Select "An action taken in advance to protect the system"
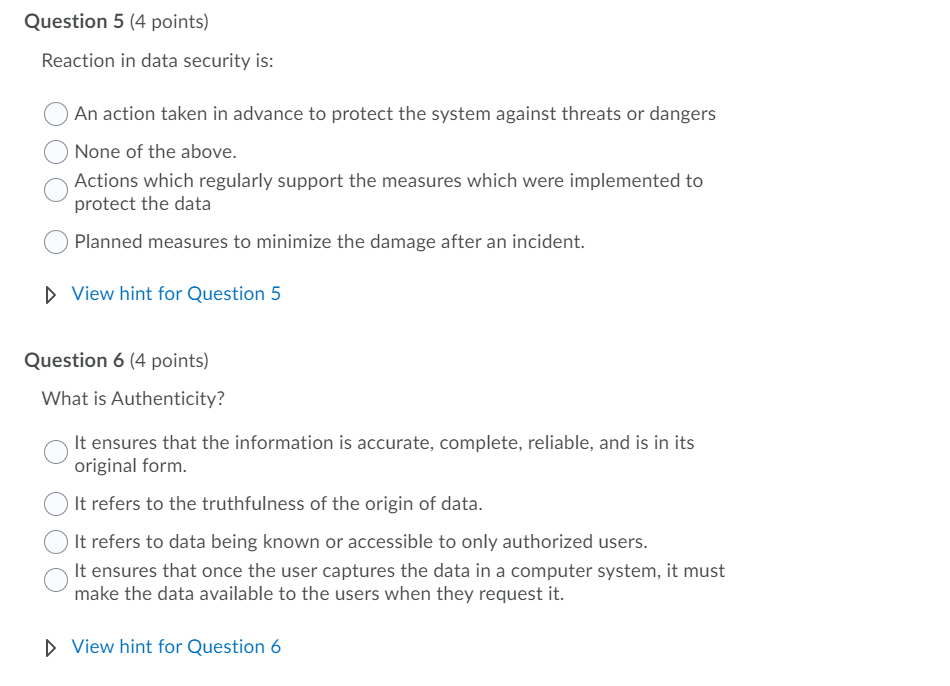Viewport: 950px width, 686px height. pyautogui.click(x=56, y=114)
